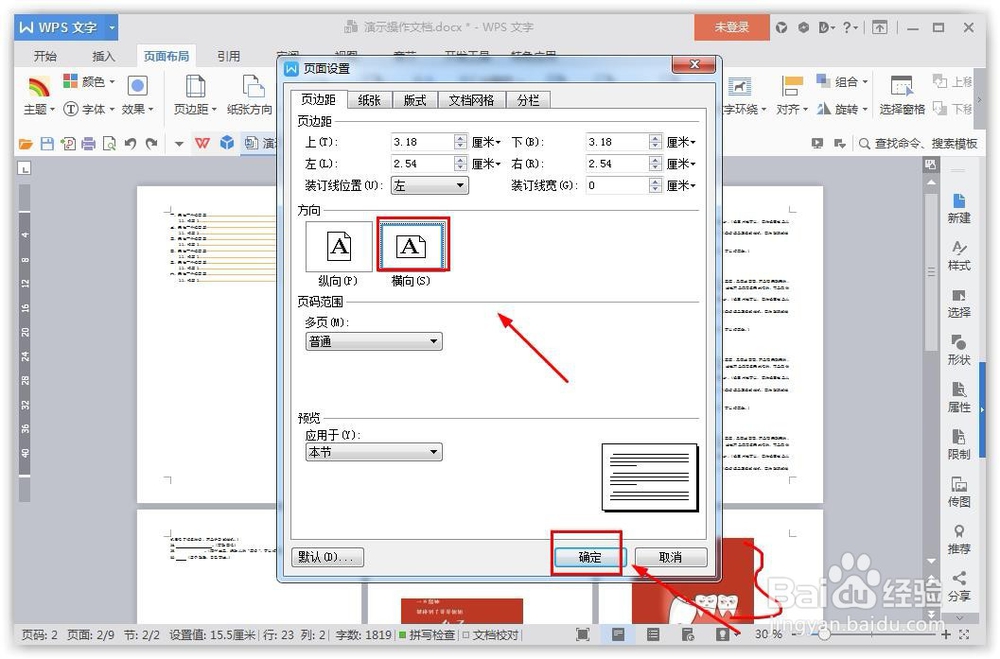Image resolution: width=1000 pixels, height=659 pixels.
Task: Close the 页面设置 dialog
Action: click(x=695, y=64)
